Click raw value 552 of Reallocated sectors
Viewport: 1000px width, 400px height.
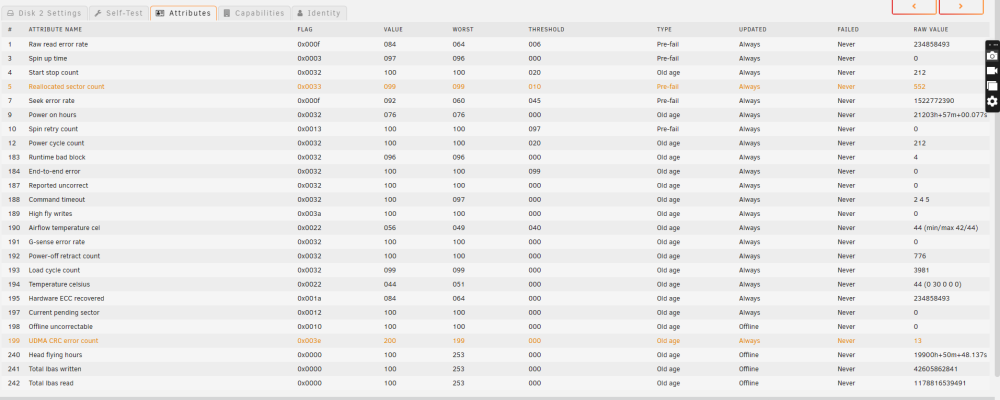[x=919, y=87]
